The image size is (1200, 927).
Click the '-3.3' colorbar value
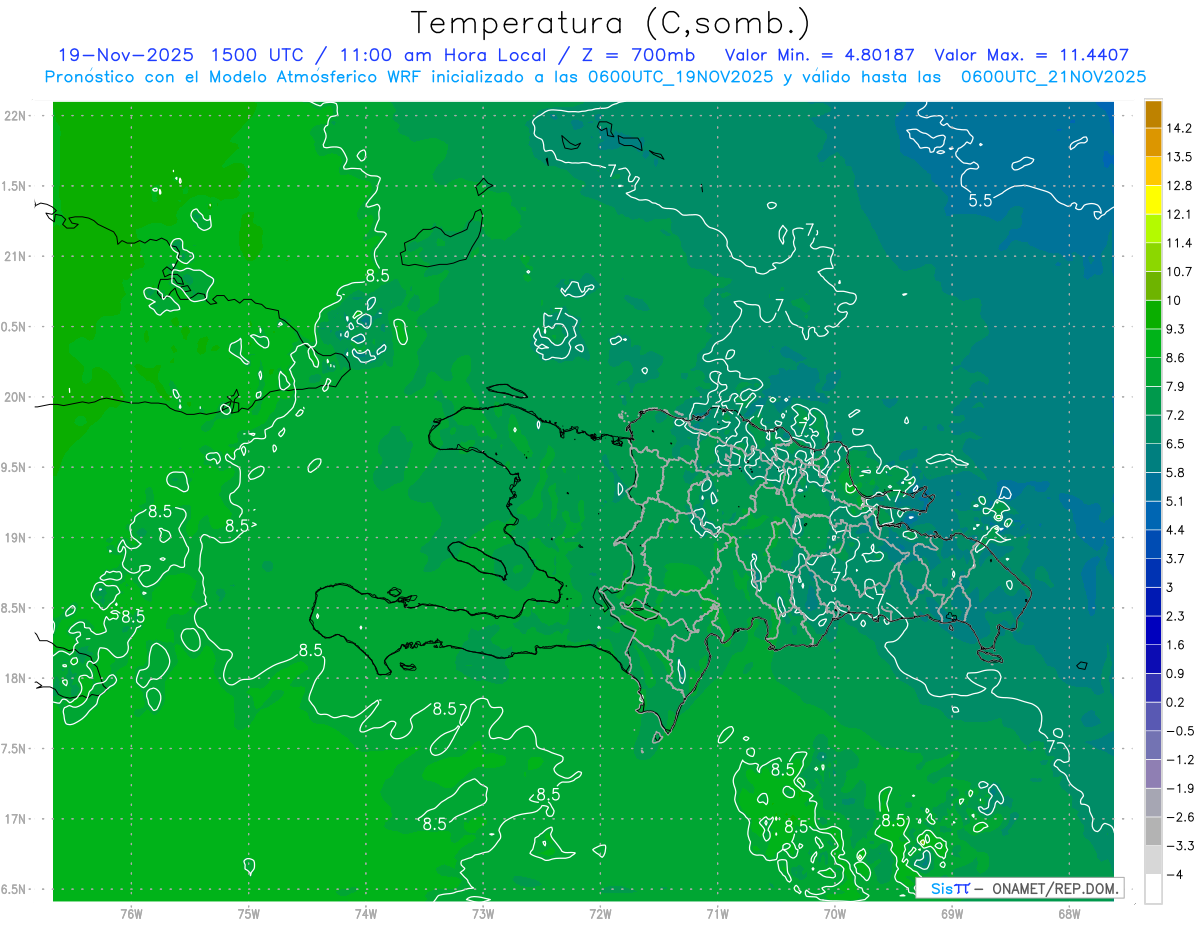click(x=1180, y=845)
